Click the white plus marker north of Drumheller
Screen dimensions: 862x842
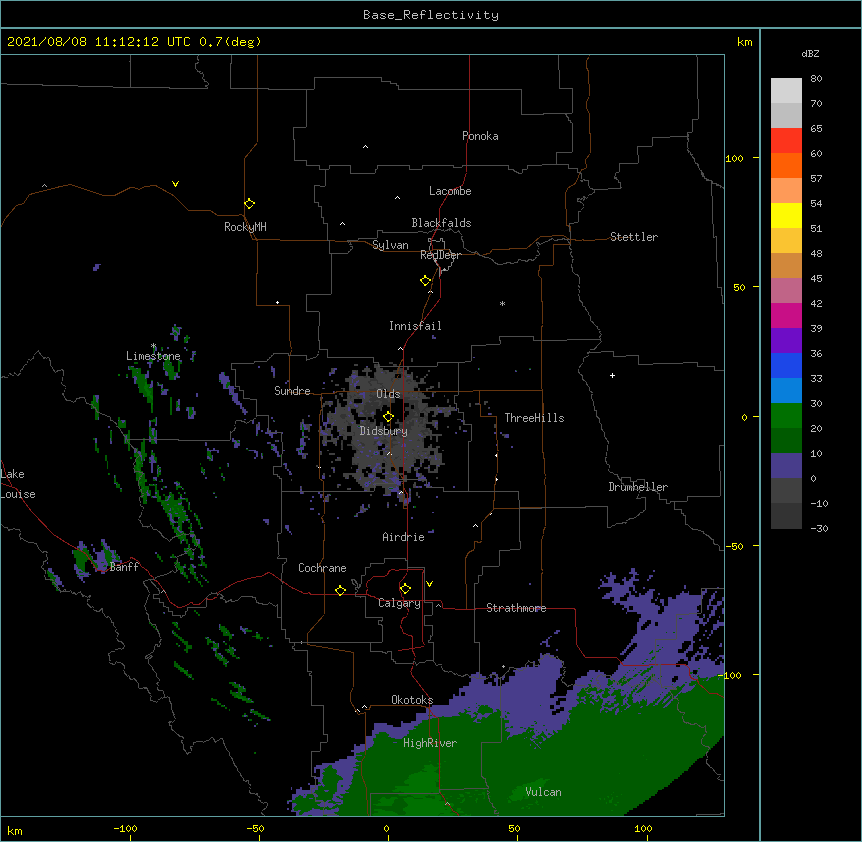pos(612,375)
